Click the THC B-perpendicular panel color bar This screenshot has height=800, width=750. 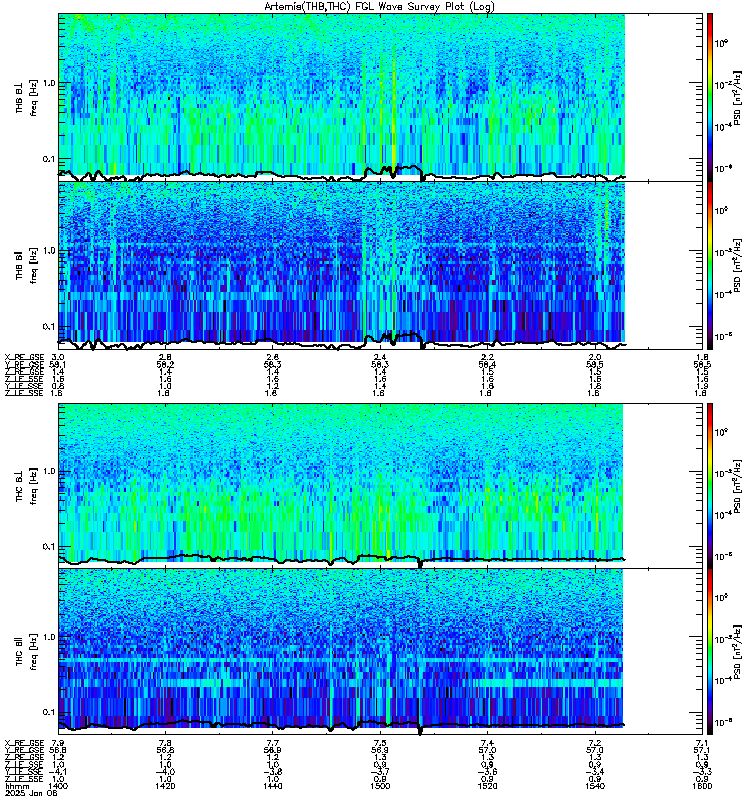tap(710, 486)
